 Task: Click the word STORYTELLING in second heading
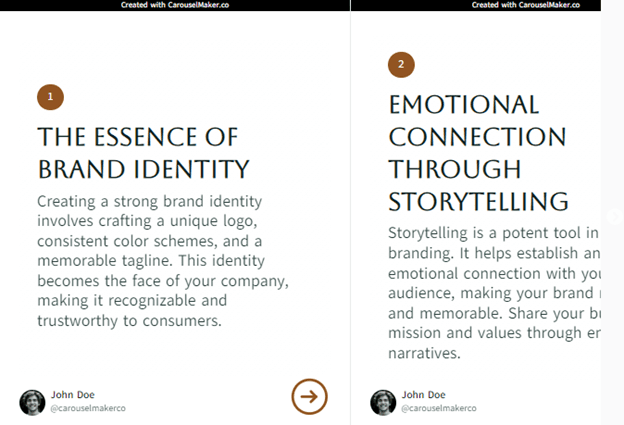point(478,201)
